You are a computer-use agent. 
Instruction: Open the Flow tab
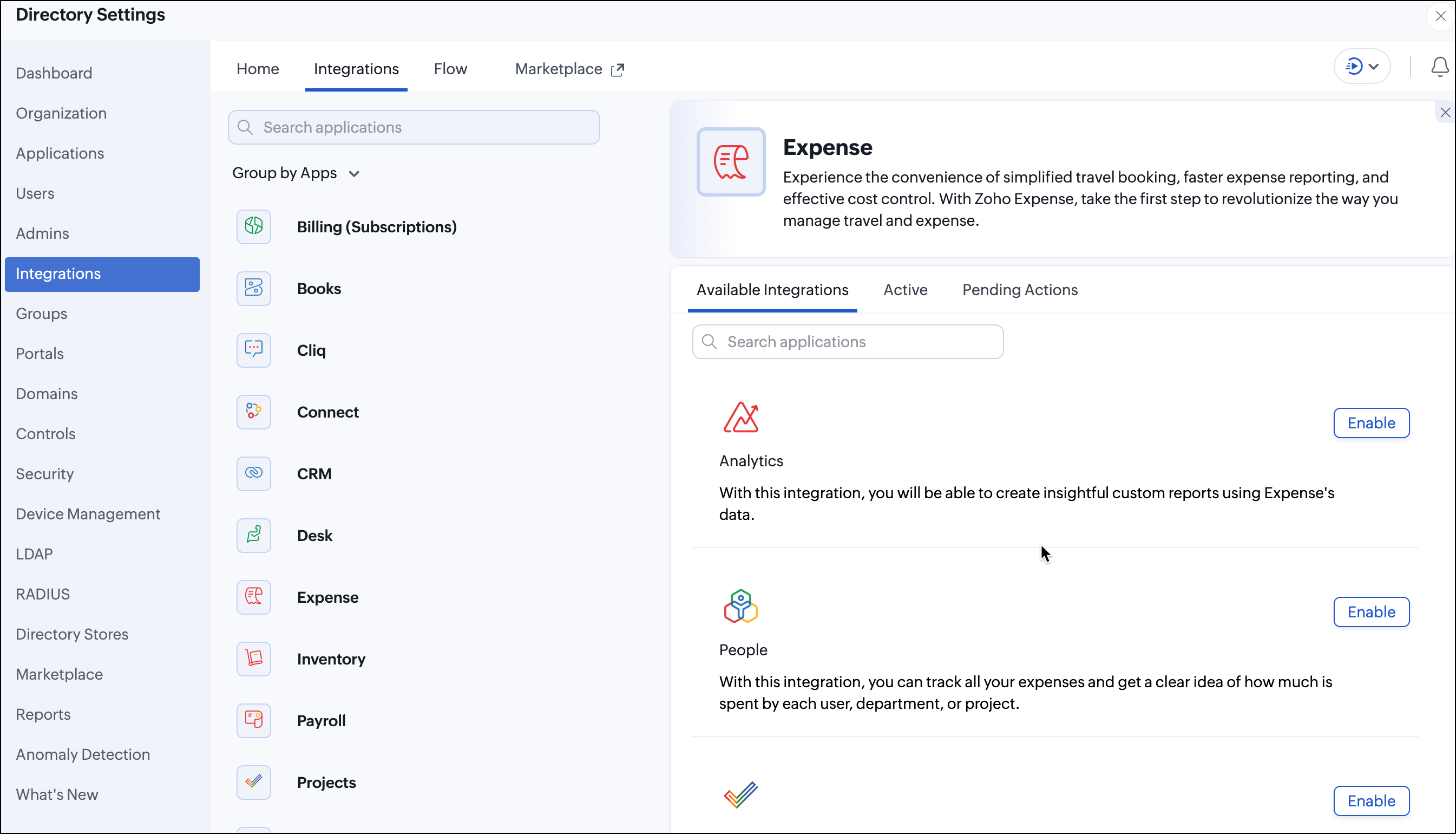450,69
